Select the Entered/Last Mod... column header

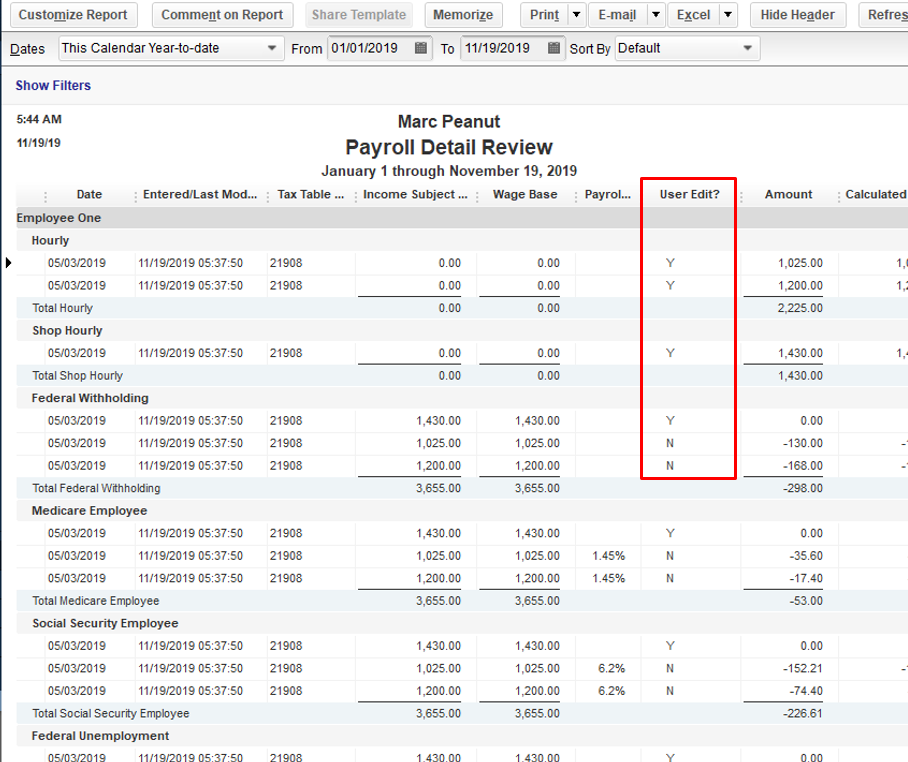(200, 195)
